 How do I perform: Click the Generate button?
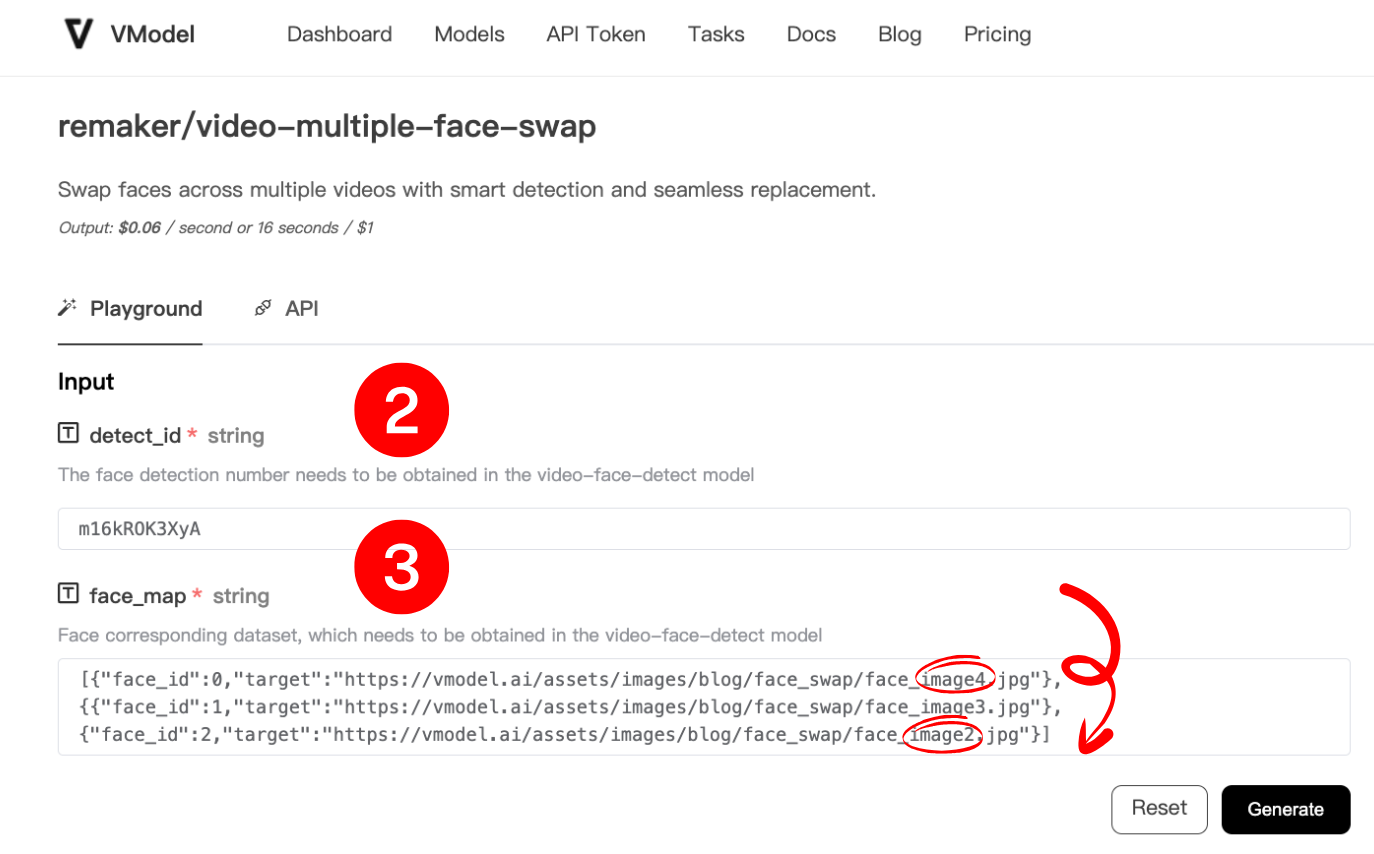(1286, 809)
